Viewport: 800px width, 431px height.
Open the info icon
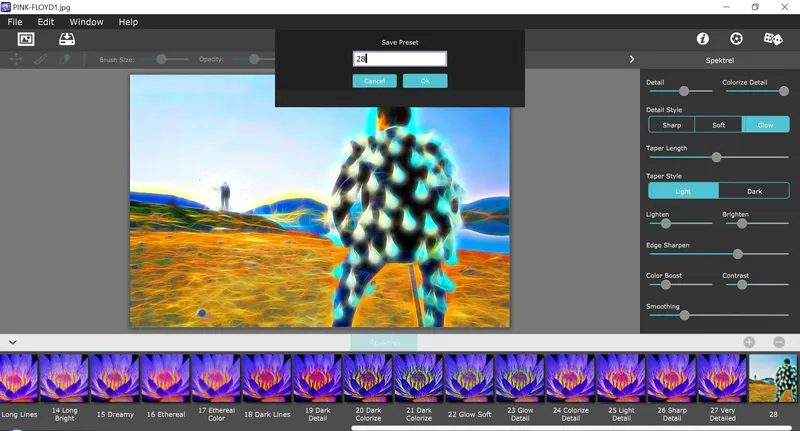(703, 39)
